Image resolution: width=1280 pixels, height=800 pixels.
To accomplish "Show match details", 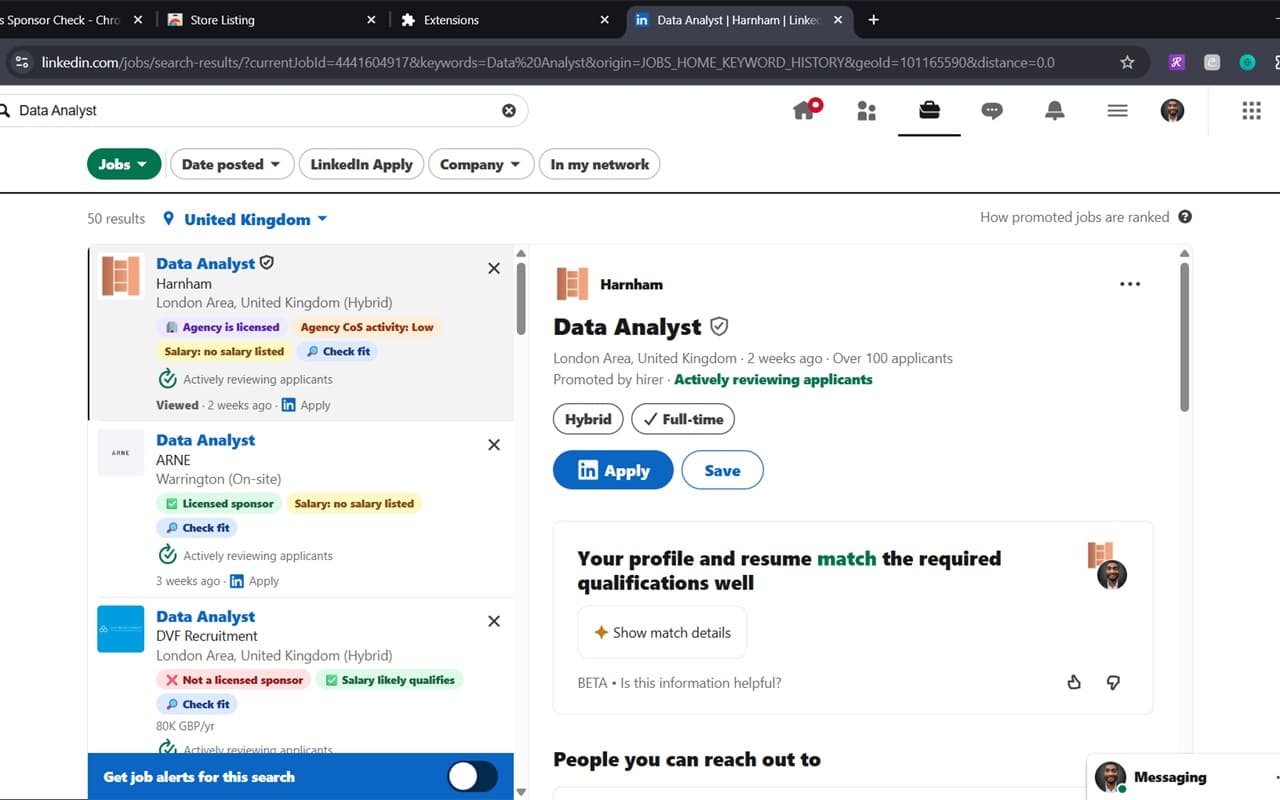I will click(x=662, y=632).
